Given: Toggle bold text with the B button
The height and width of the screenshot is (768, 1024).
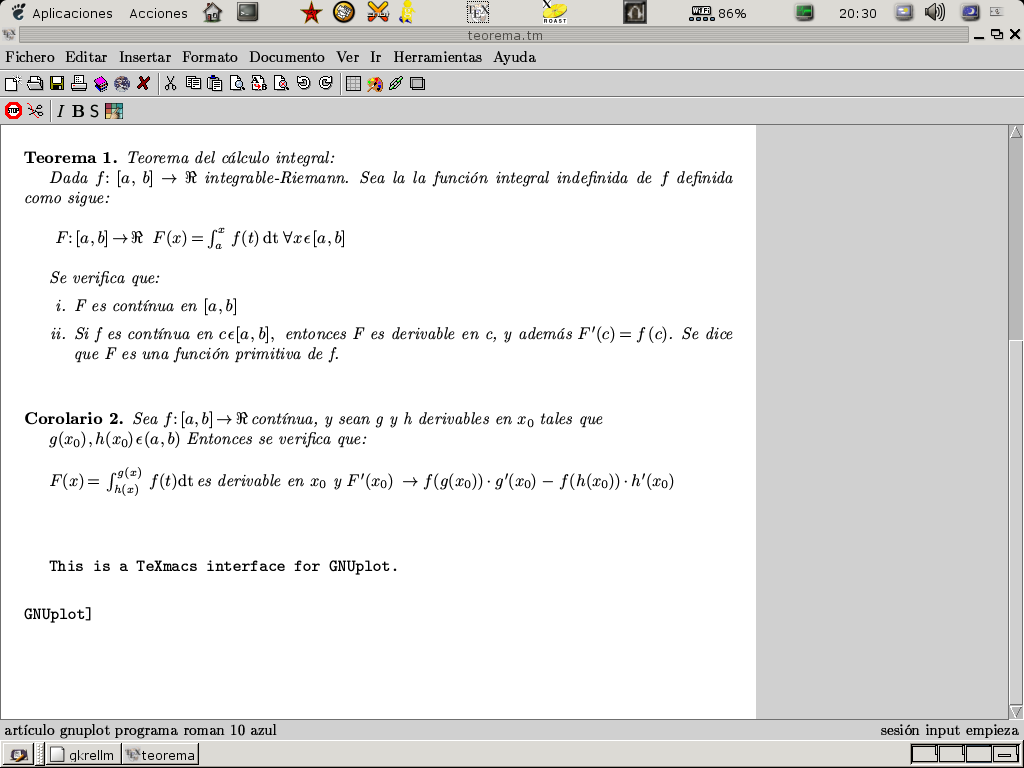Looking at the screenshot, I should tap(78, 111).
